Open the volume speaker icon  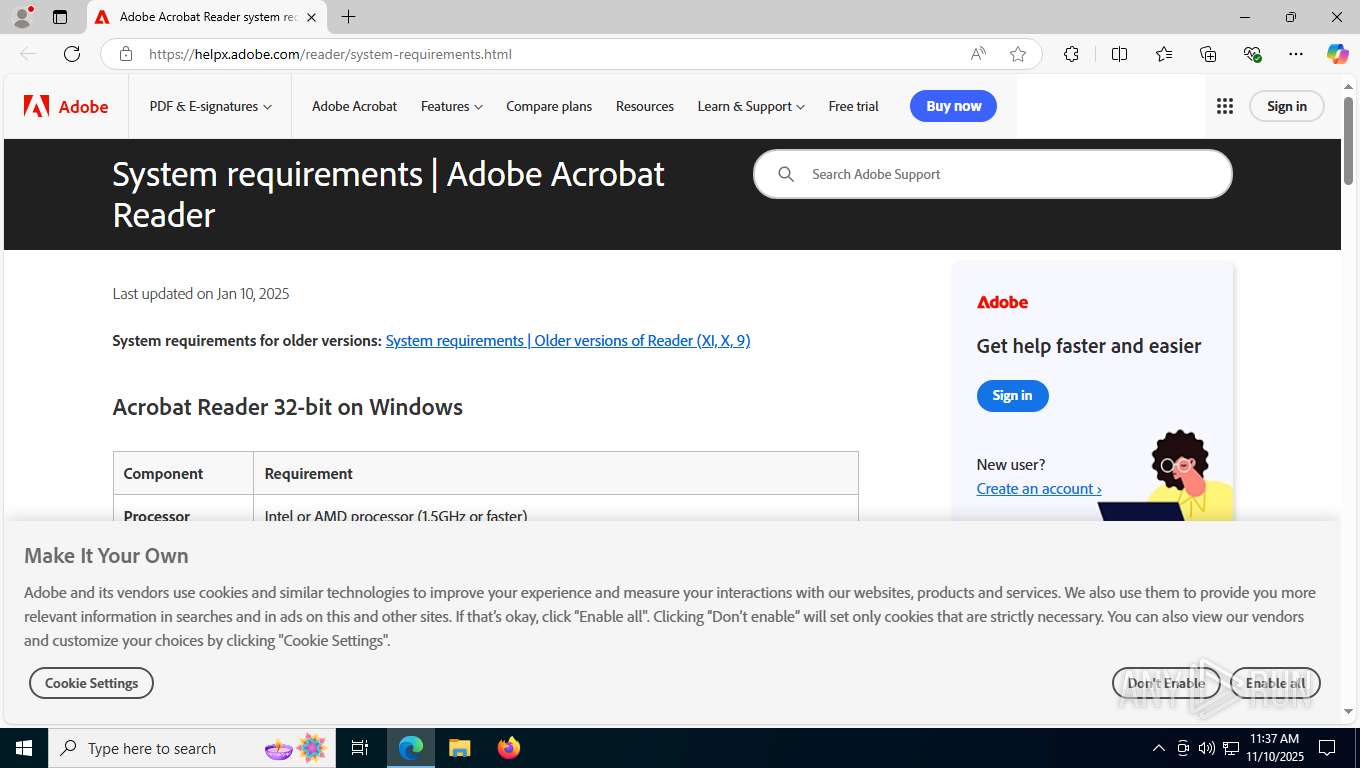(x=1206, y=748)
